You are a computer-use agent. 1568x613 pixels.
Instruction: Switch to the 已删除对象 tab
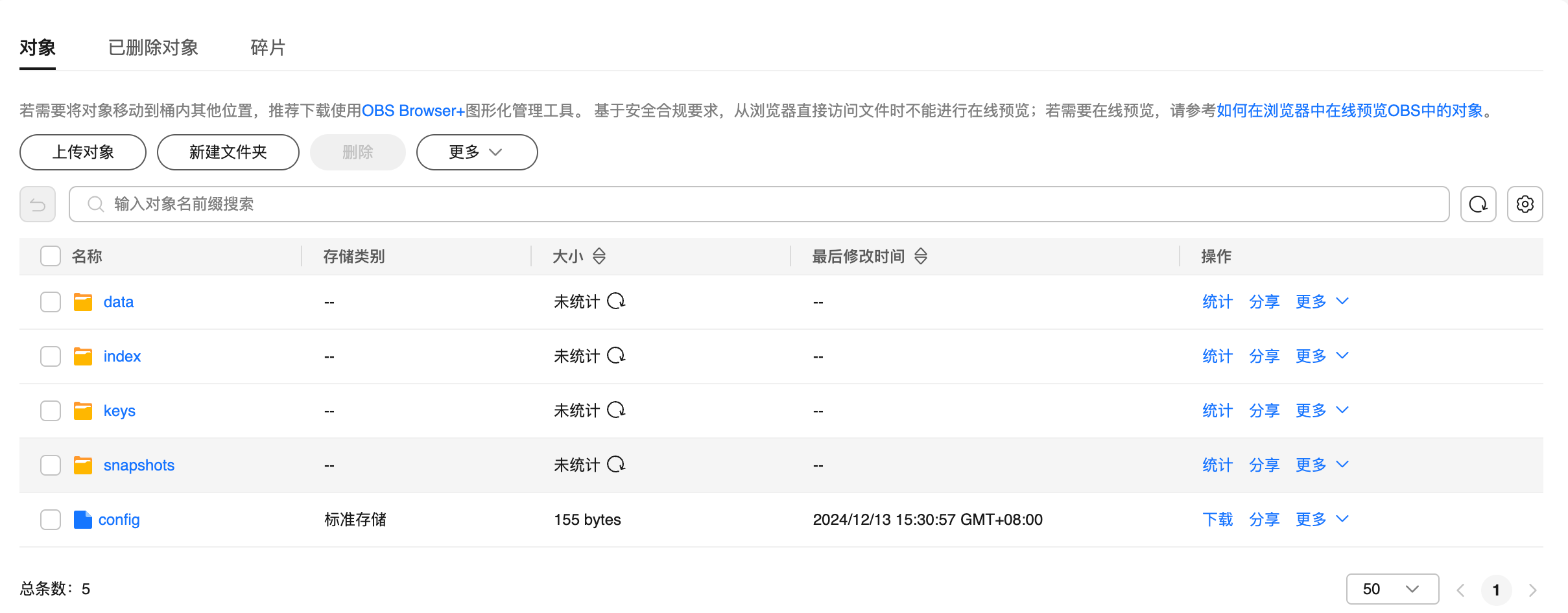tap(153, 47)
